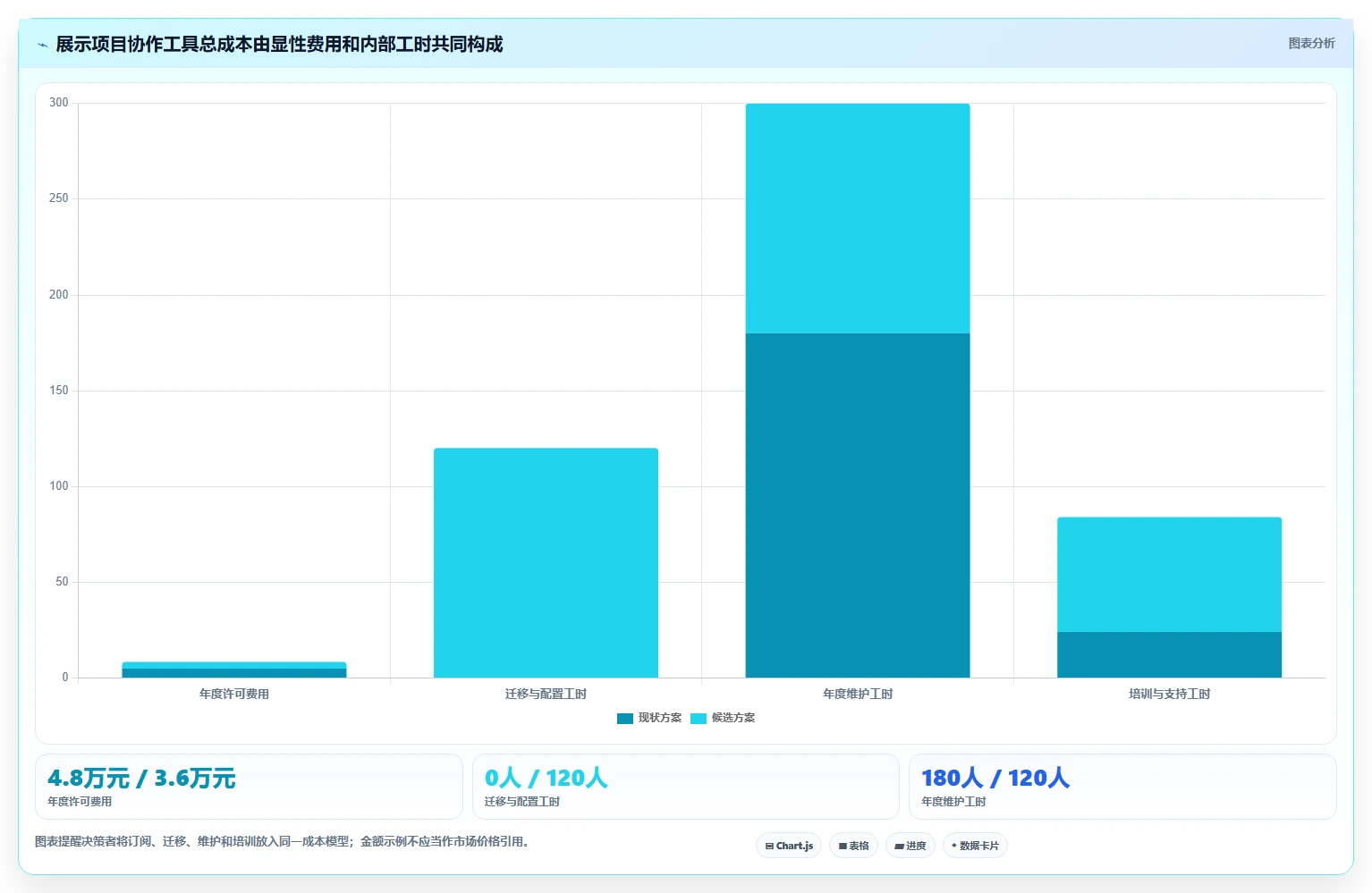The height and width of the screenshot is (893, 1372).
Task: Click the icon inside the 进度 chip
Action: tap(899, 846)
